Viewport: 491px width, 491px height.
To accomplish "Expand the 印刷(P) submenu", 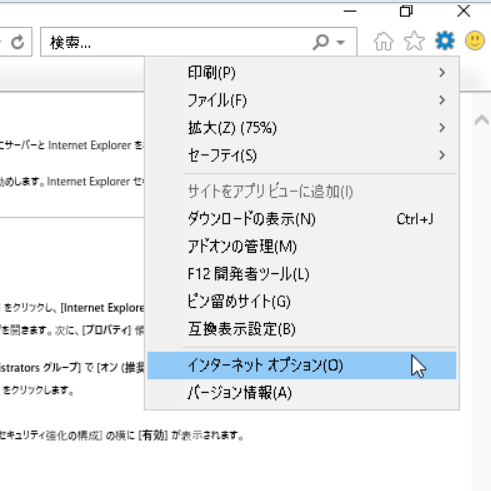I will [x=302, y=73].
